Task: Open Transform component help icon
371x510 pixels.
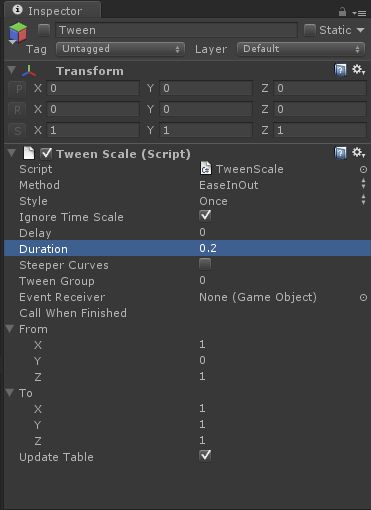Action: (340, 70)
